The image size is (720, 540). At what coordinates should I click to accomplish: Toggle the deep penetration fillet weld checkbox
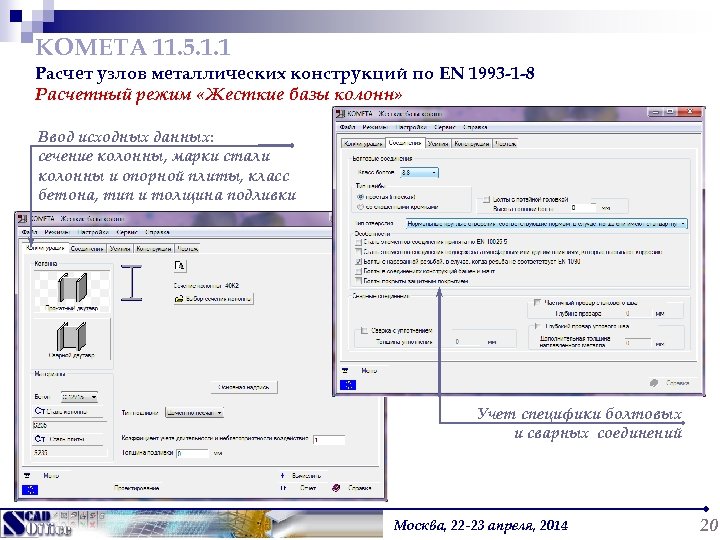click(x=537, y=326)
